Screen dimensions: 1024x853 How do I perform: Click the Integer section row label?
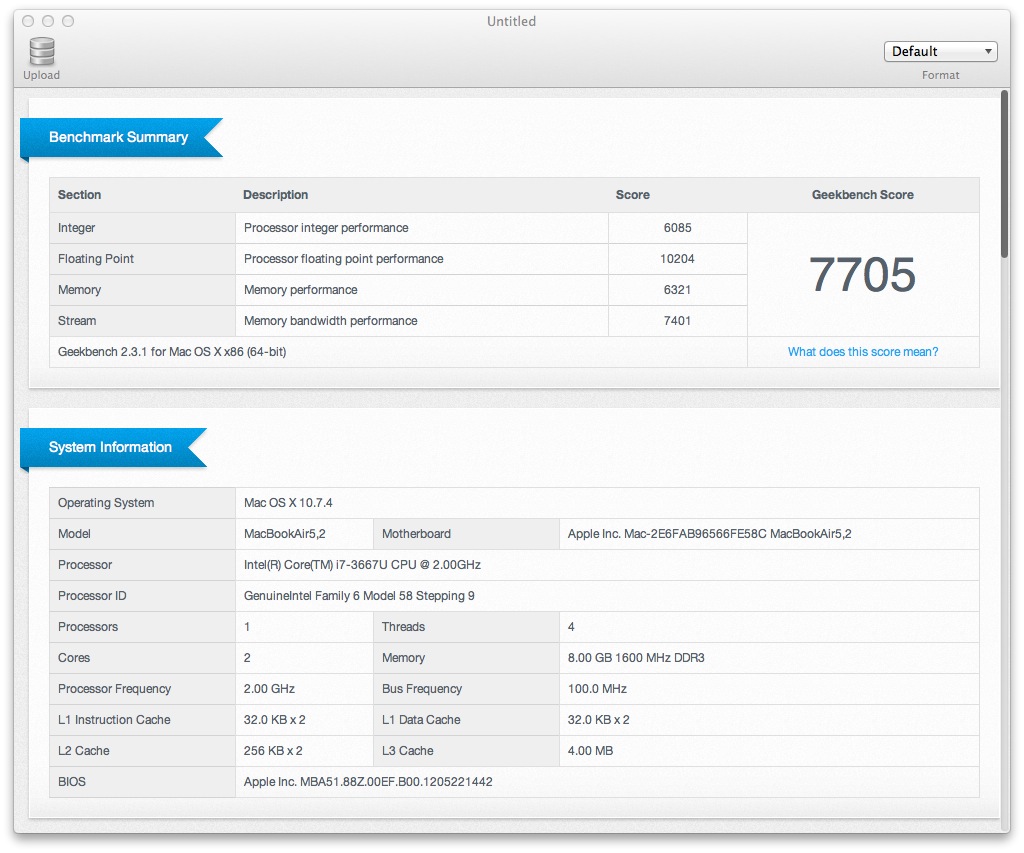76,228
